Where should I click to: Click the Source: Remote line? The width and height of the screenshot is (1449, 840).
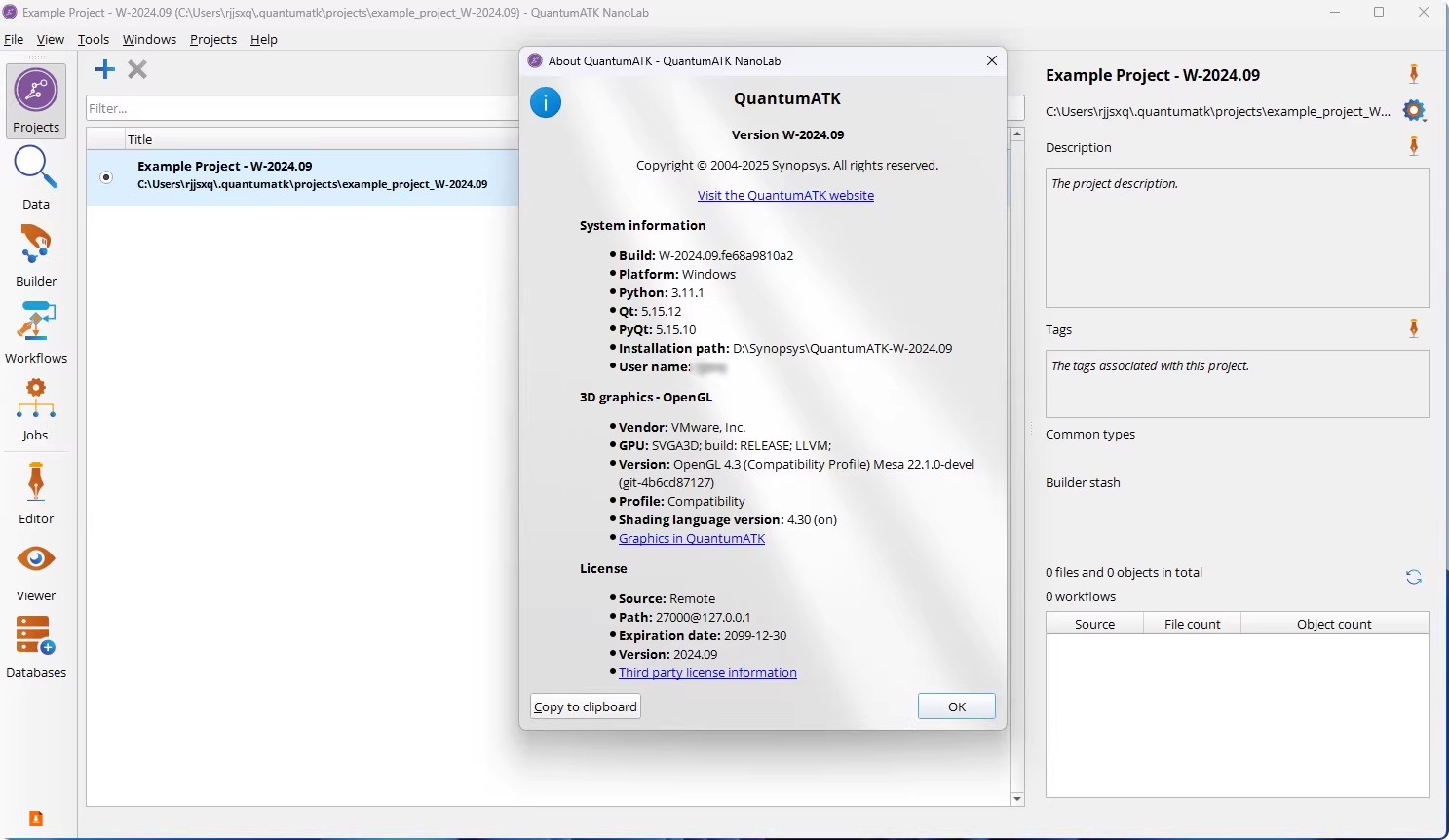[667, 598]
